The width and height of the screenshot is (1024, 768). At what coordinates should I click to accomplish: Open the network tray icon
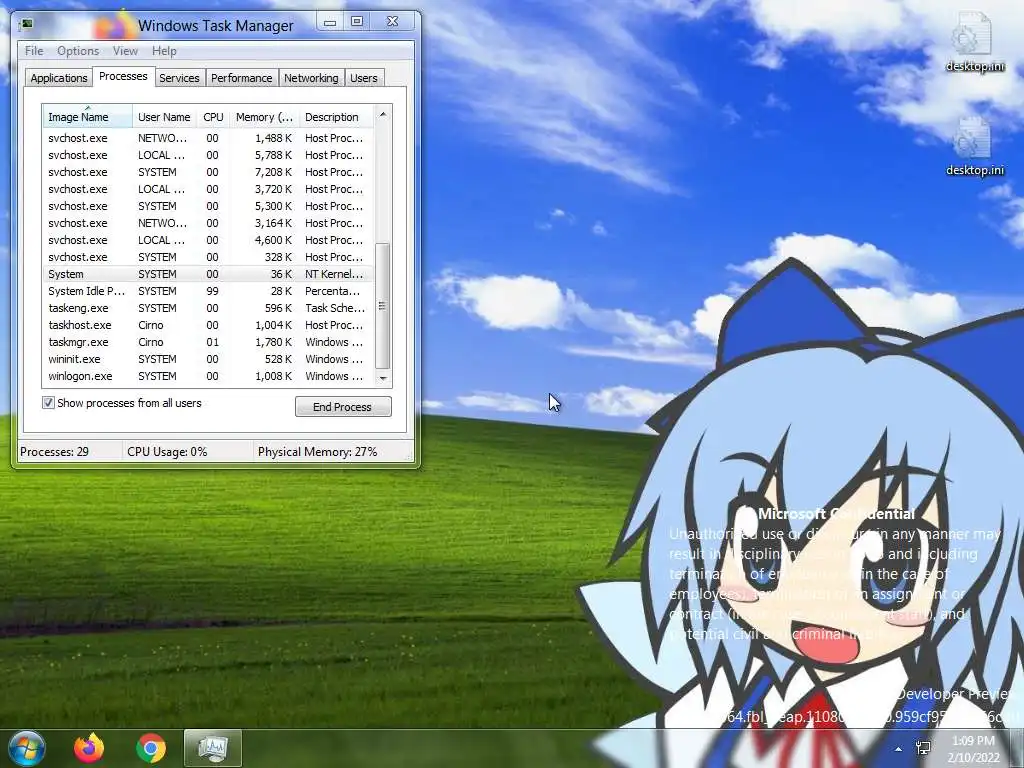[923, 748]
